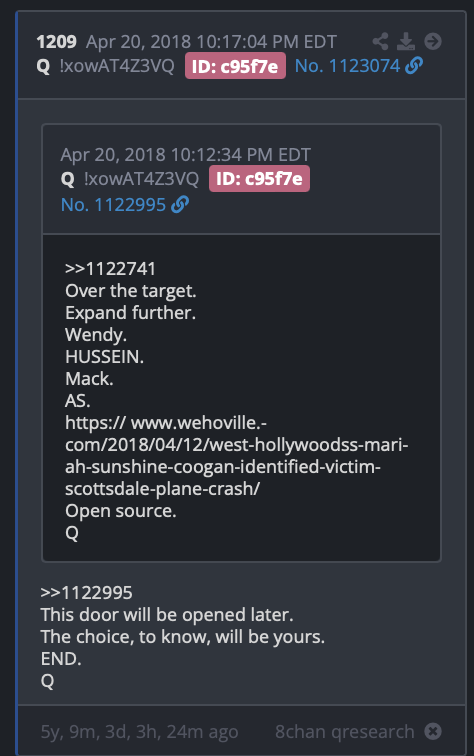Click the >>1122995 reply reference

(86, 593)
